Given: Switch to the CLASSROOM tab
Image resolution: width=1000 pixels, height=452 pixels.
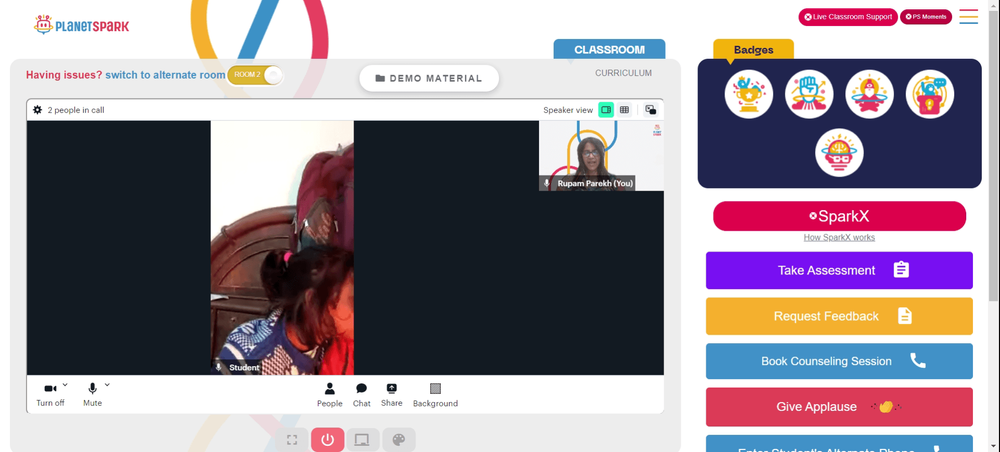Looking at the screenshot, I should pos(609,50).
